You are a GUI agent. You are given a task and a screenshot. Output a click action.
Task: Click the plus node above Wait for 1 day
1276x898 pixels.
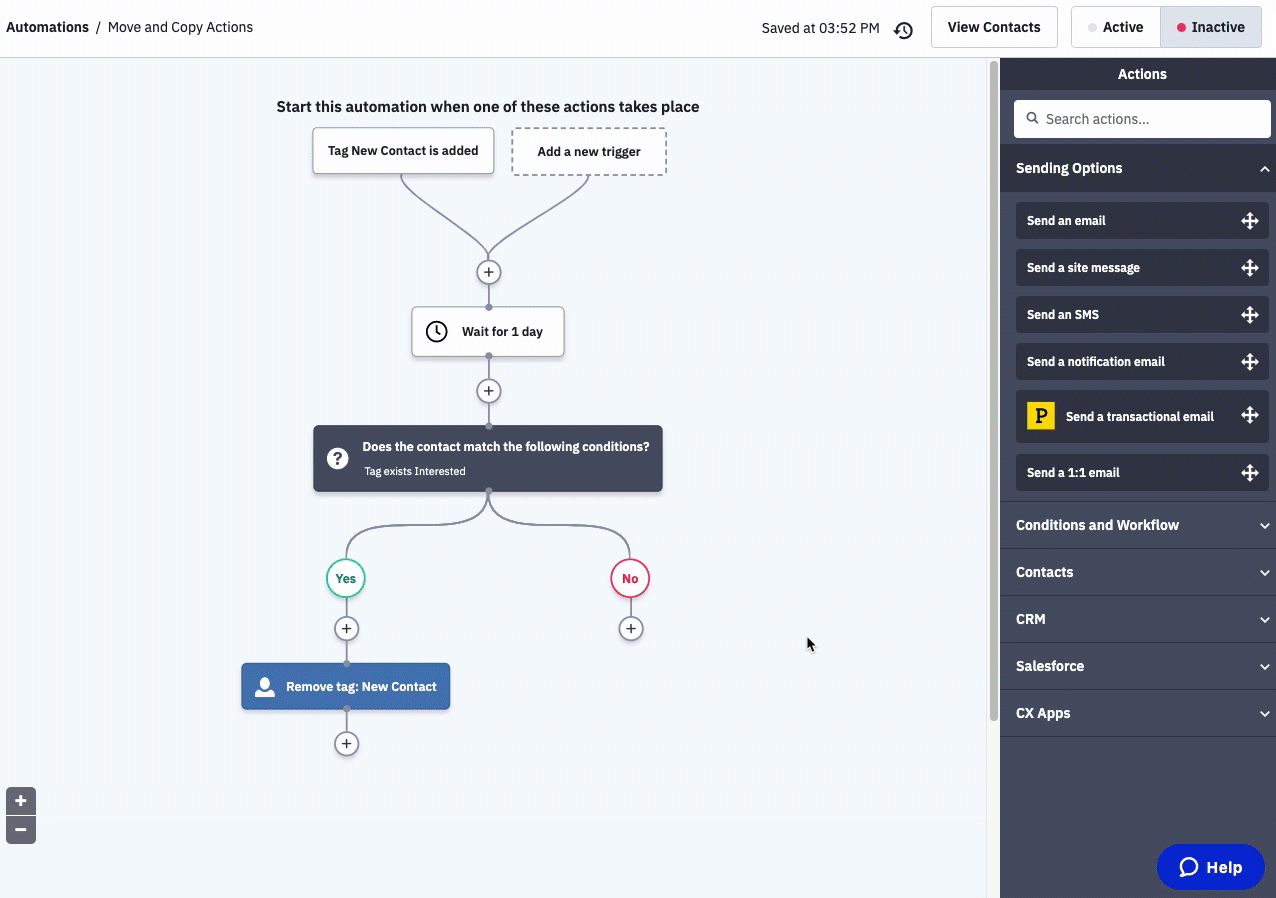[488, 272]
